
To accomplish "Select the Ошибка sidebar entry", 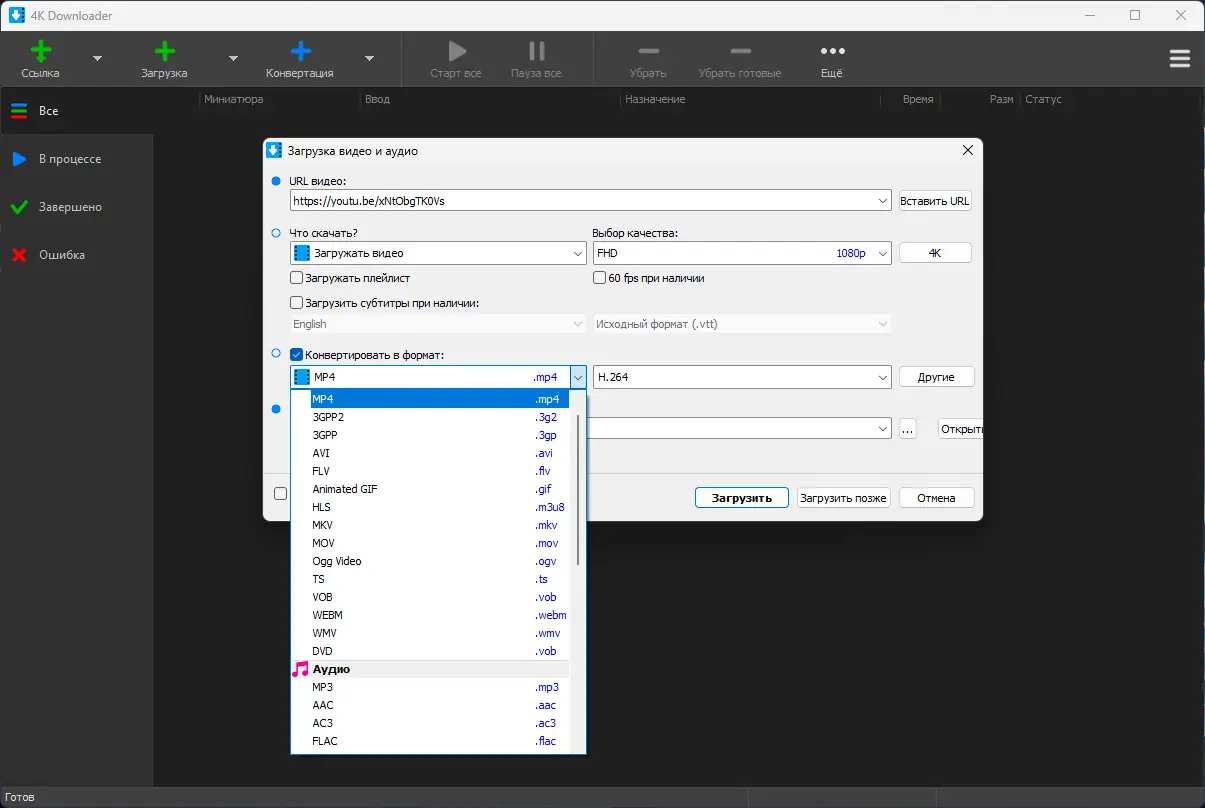I will click(61, 255).
